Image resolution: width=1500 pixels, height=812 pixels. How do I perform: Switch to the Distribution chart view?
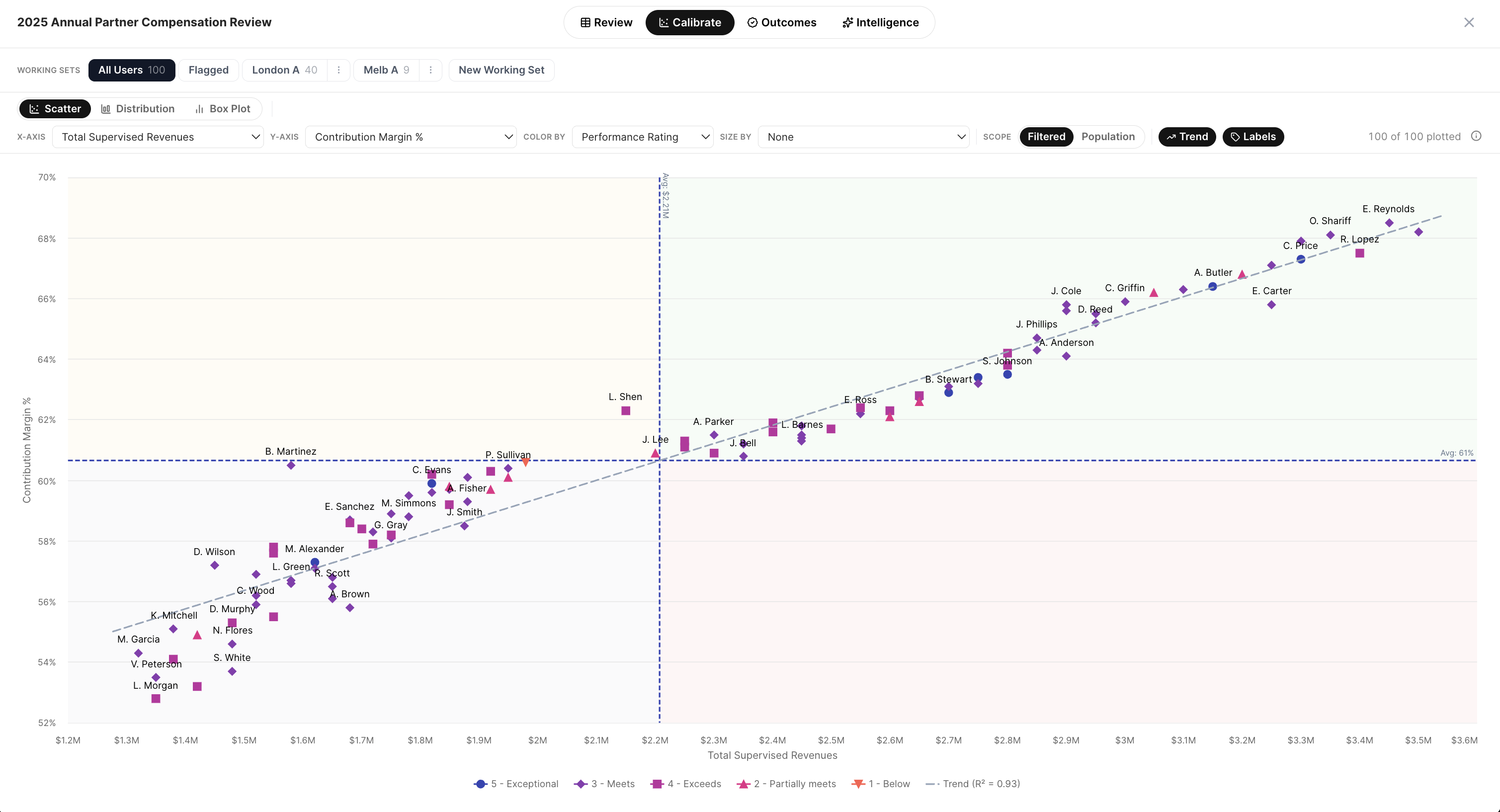tap(137, 109)
